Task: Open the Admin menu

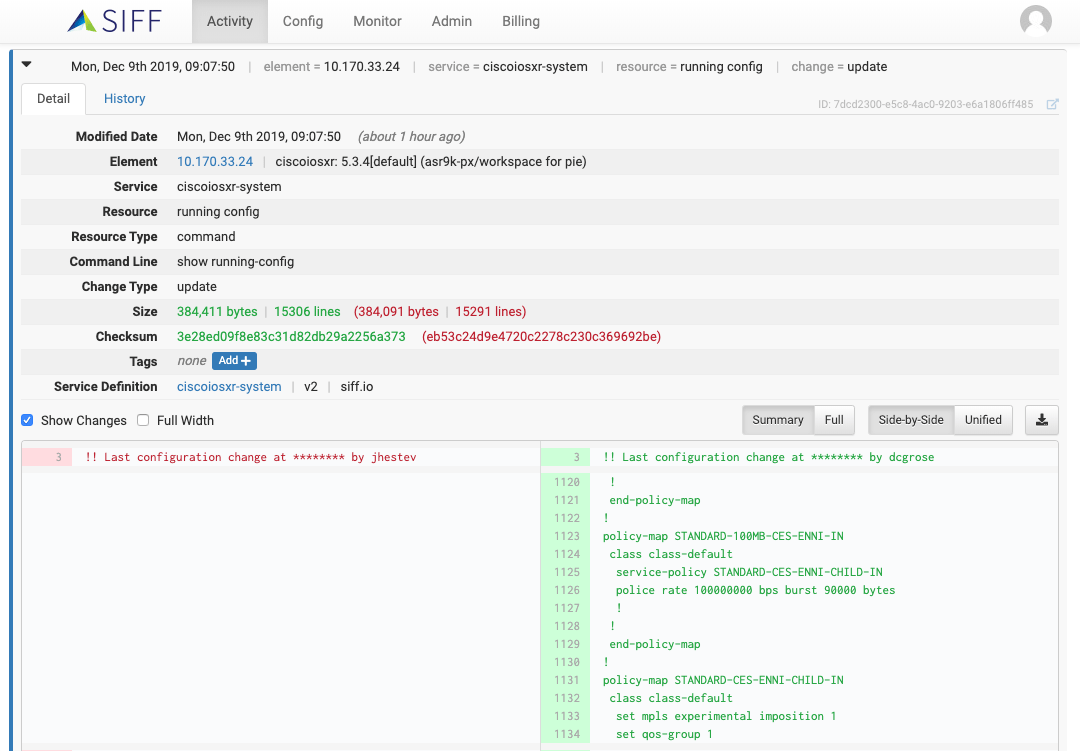Action: tap(452, 21)
